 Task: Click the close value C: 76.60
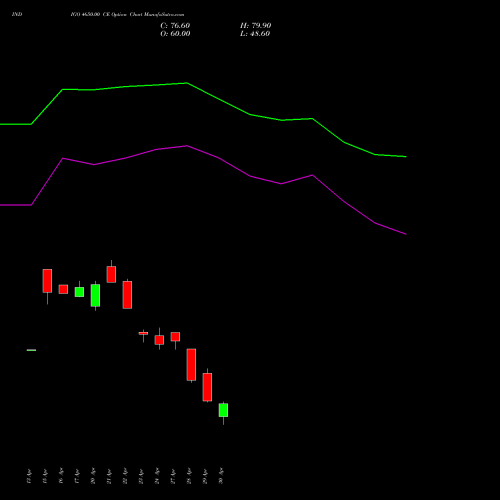click(175, 25)
